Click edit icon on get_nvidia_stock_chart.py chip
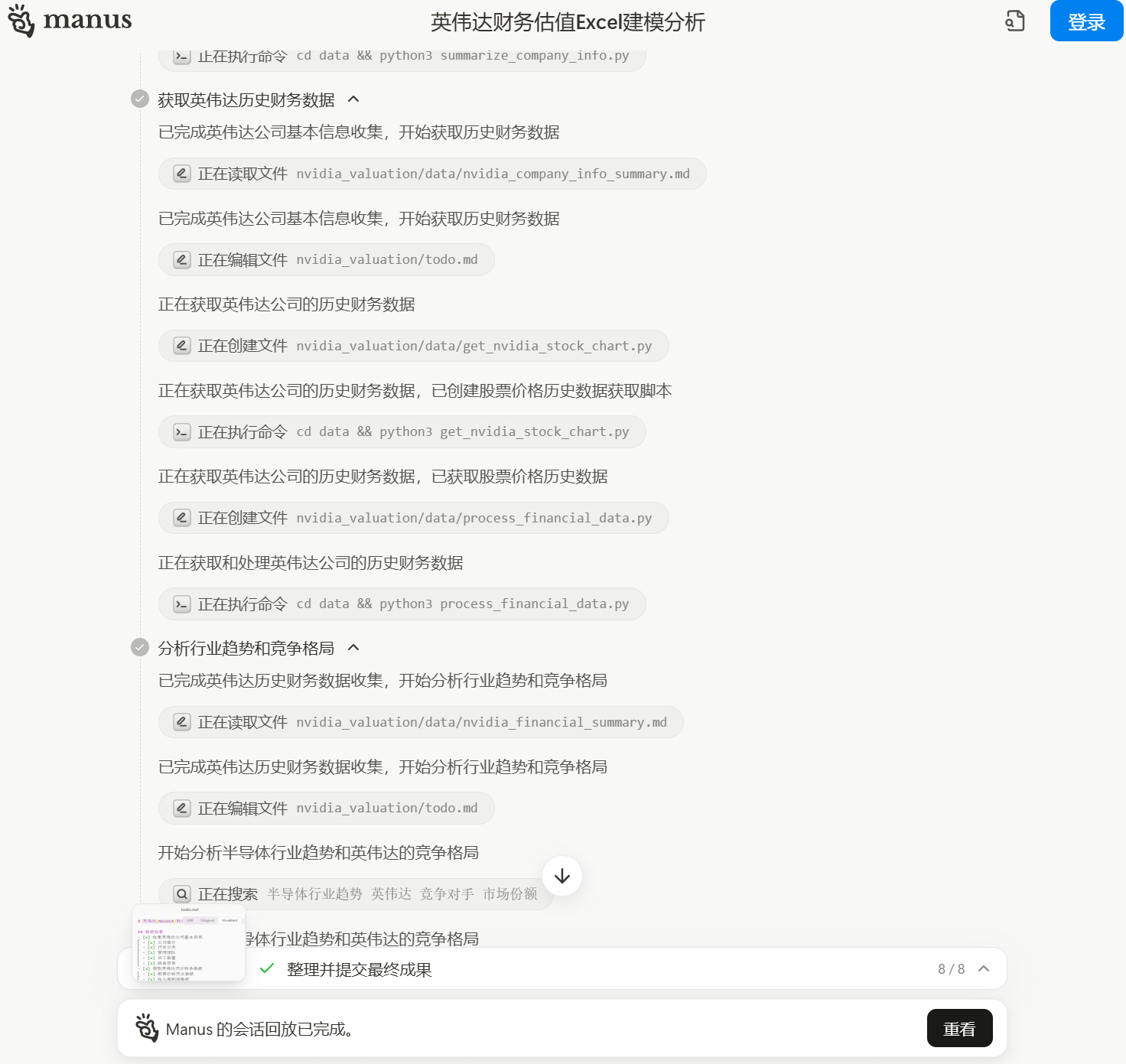The image size is (1126, 1064). [182, 346]
